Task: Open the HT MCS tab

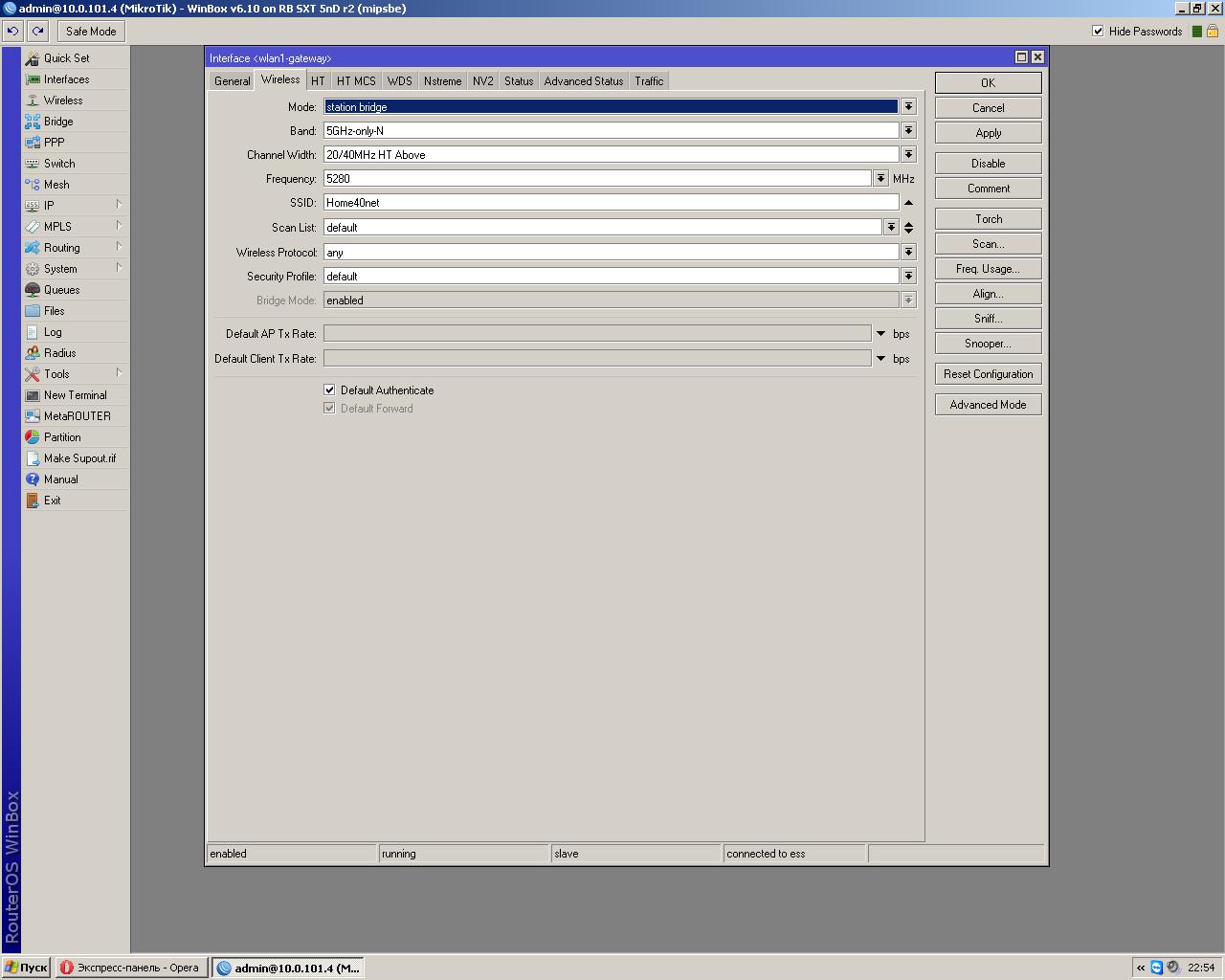Action: (356, 81)
